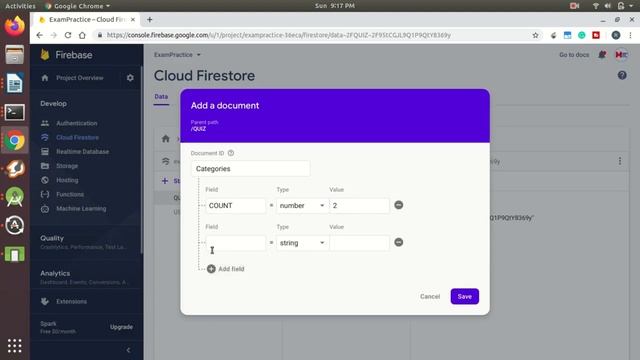Bookmark this page with star icon
The width and height of the screenshot is (640, 360).
tap(536, 35)
